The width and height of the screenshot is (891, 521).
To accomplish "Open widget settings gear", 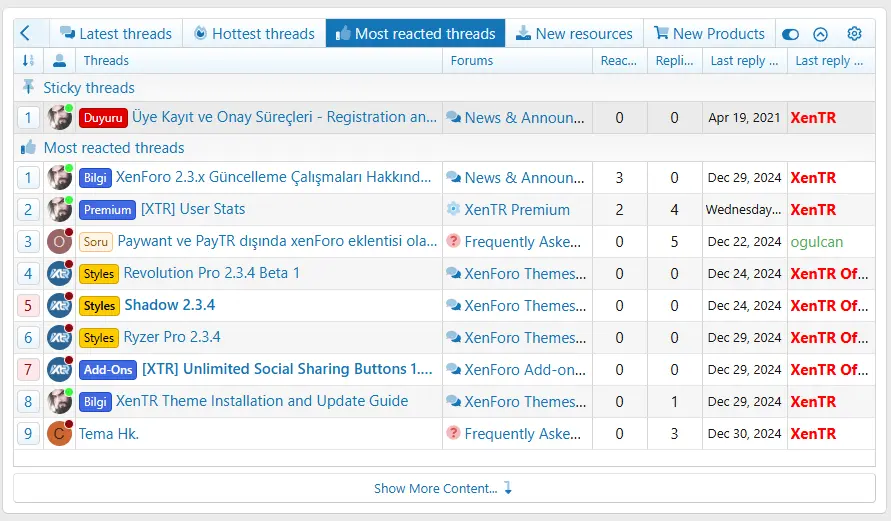I will (x=854, y=34).
